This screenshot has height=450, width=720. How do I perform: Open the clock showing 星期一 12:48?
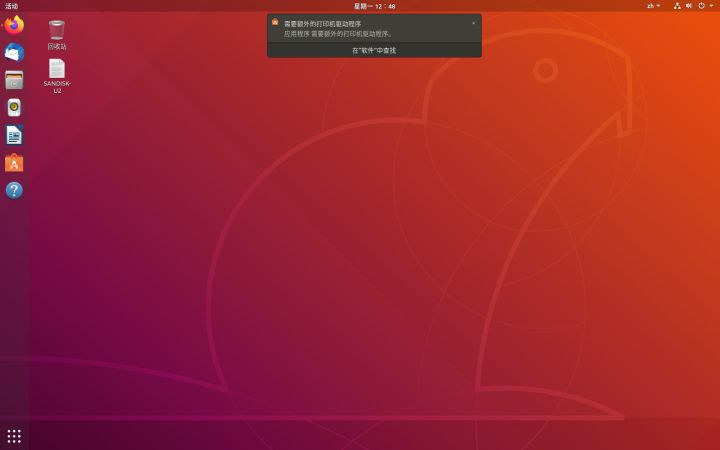click(374, 6)
